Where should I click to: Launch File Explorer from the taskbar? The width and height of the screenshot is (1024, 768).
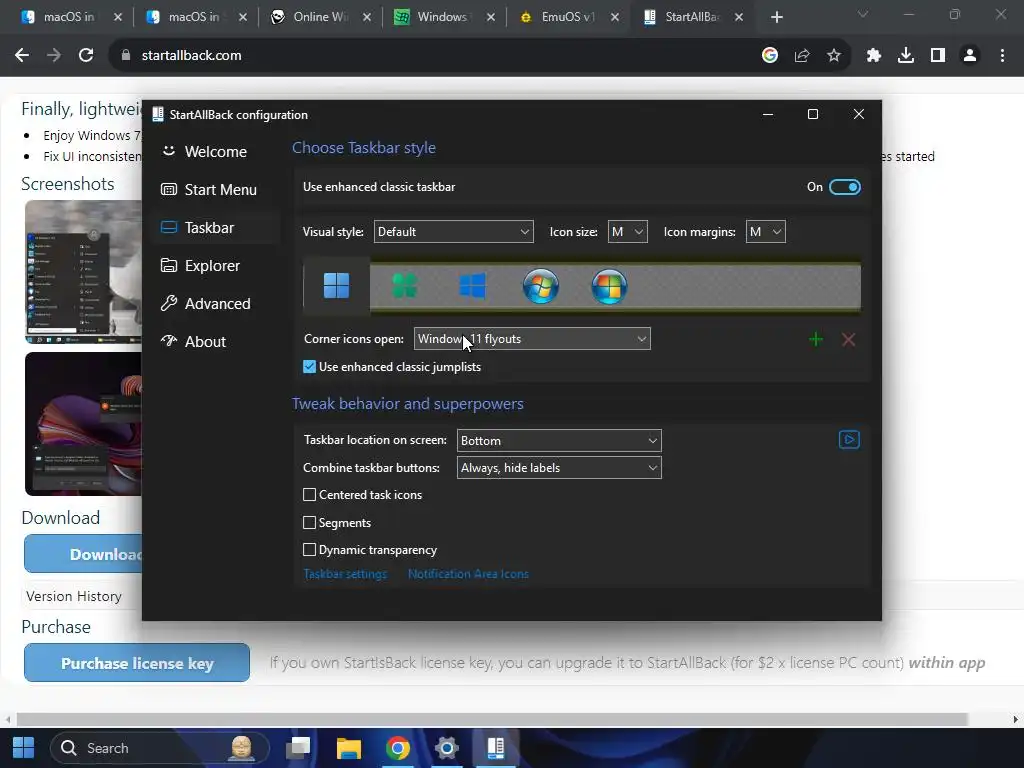[x=349, y=748]
